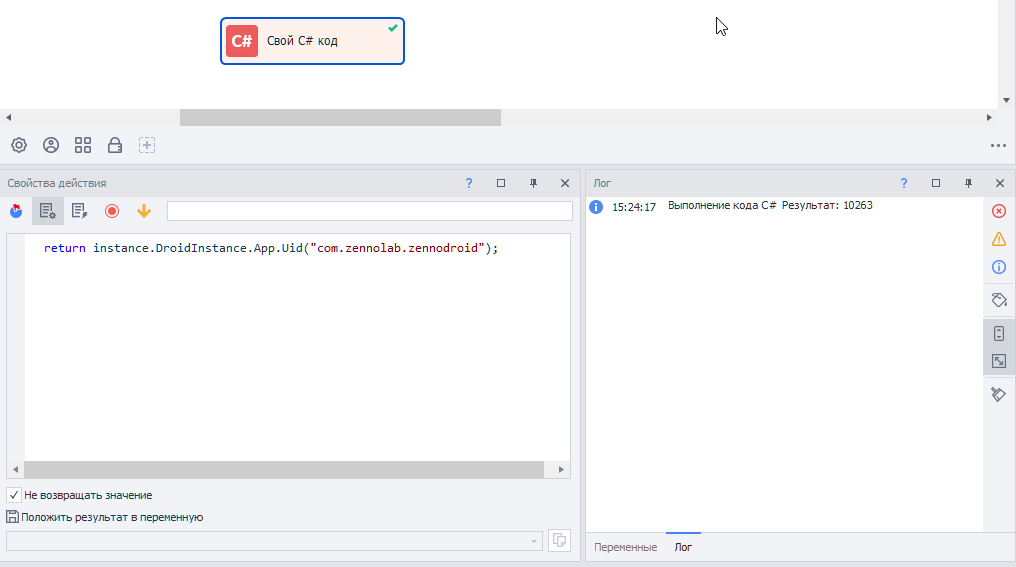
Task: Click the red error filter icon in log
Action: tap(998, 211)
